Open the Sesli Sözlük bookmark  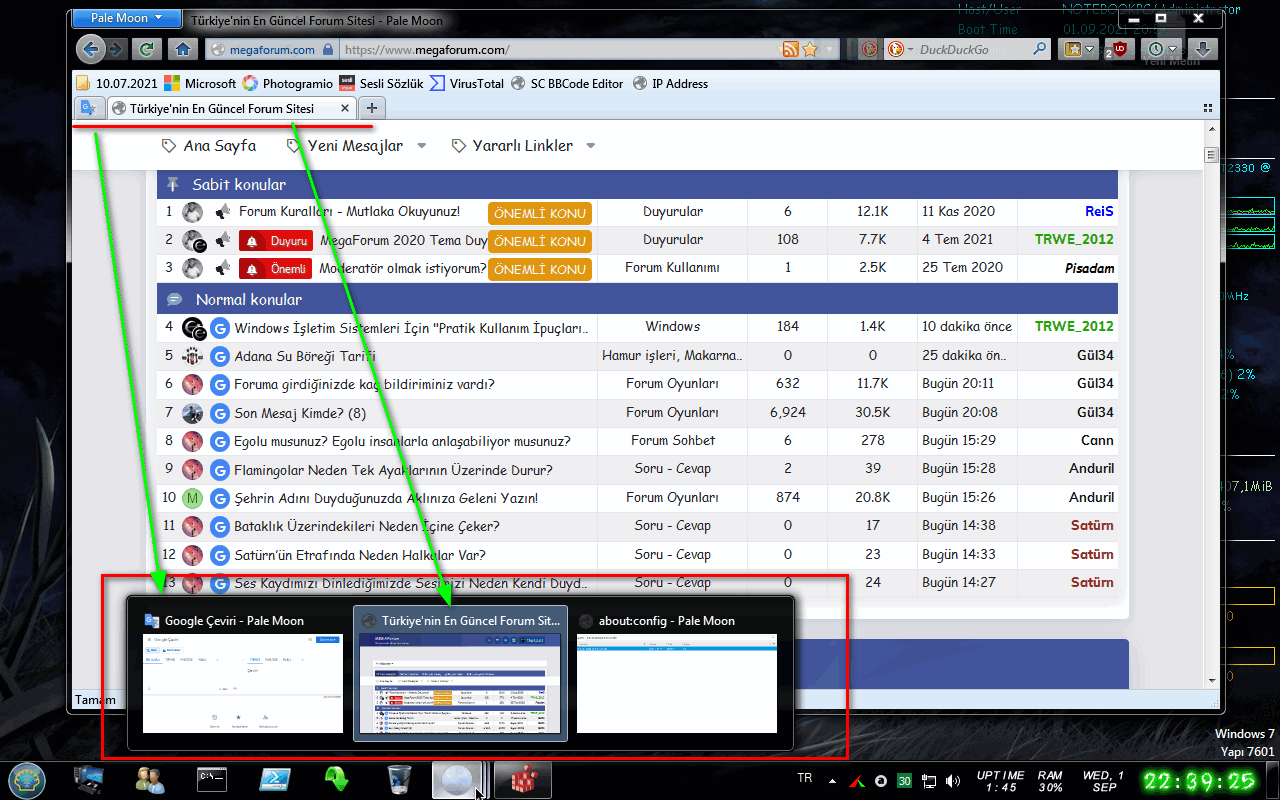[x=382, y=84]
